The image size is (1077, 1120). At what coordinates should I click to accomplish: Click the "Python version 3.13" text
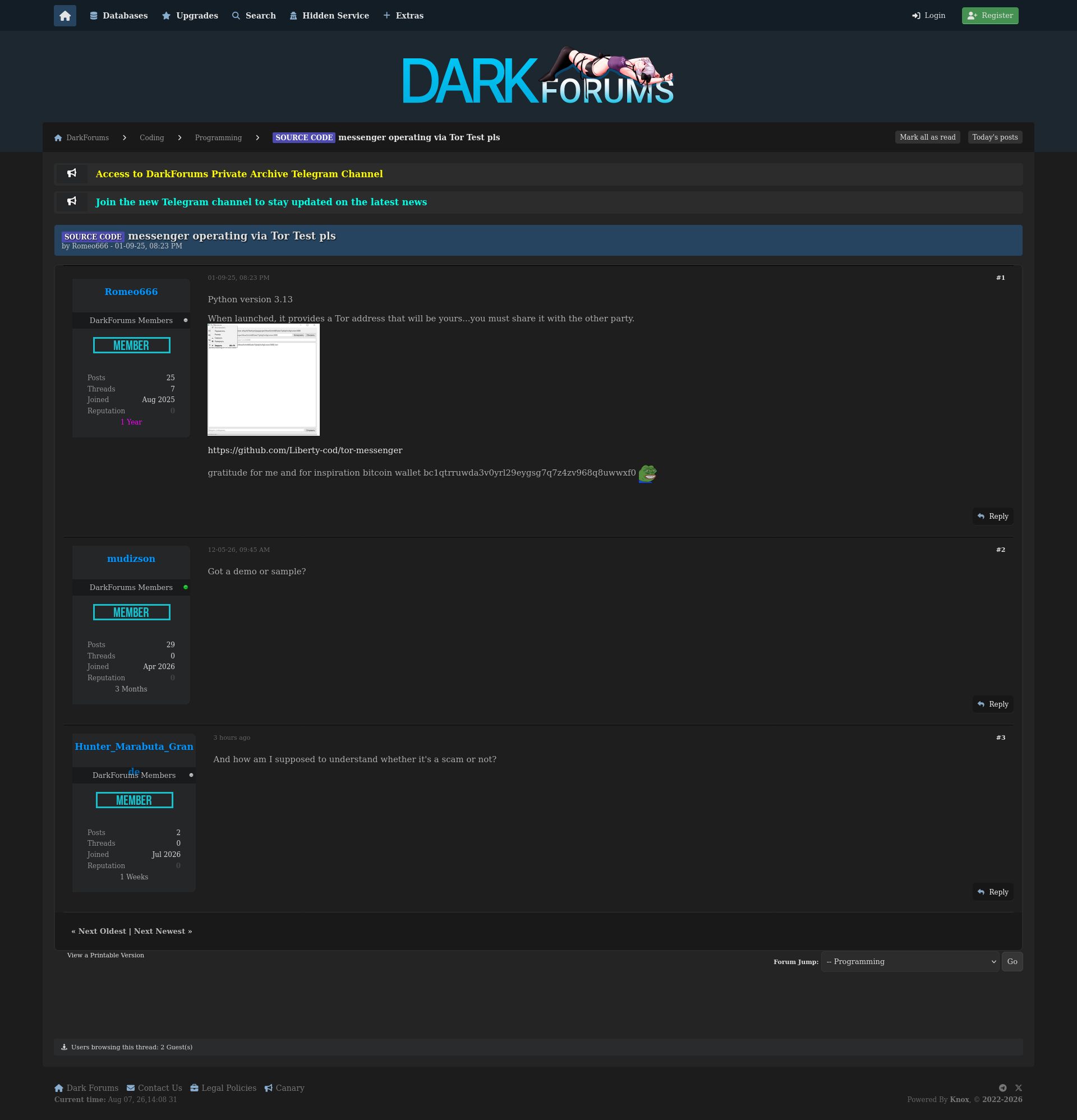pyautogui.click(x=250, y=299)
